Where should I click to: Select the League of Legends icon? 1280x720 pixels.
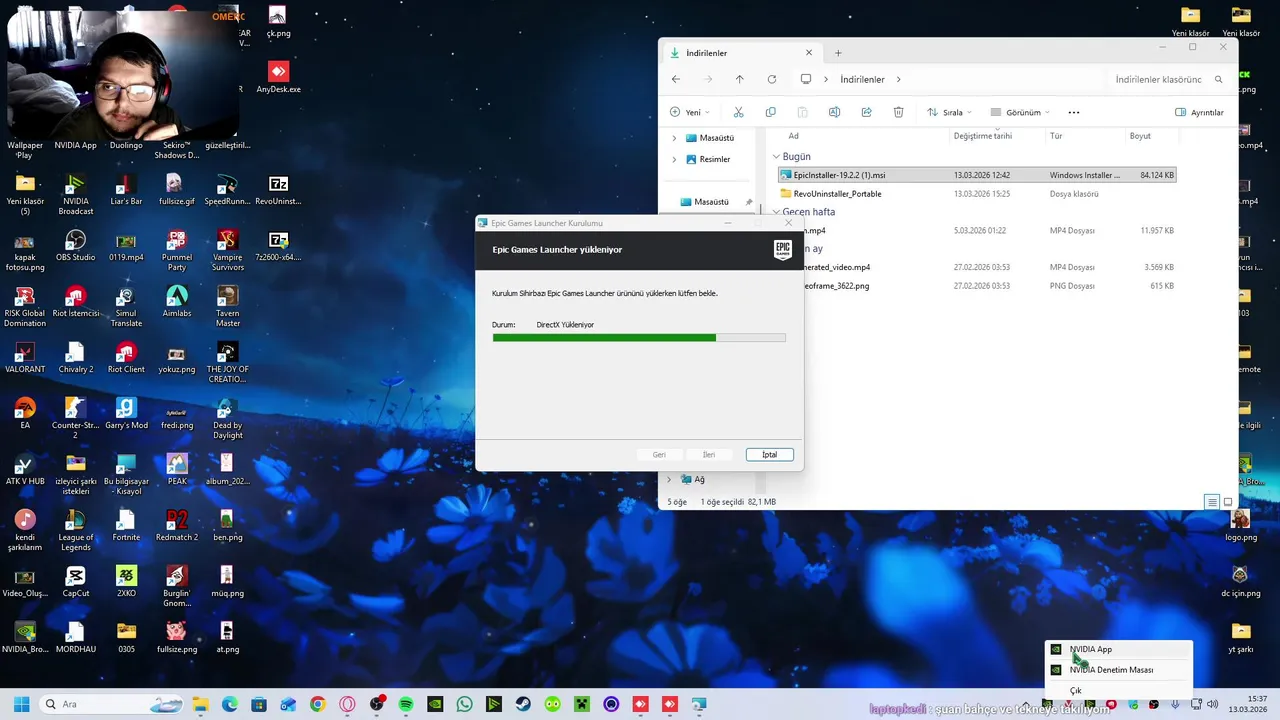click(76, 530)
